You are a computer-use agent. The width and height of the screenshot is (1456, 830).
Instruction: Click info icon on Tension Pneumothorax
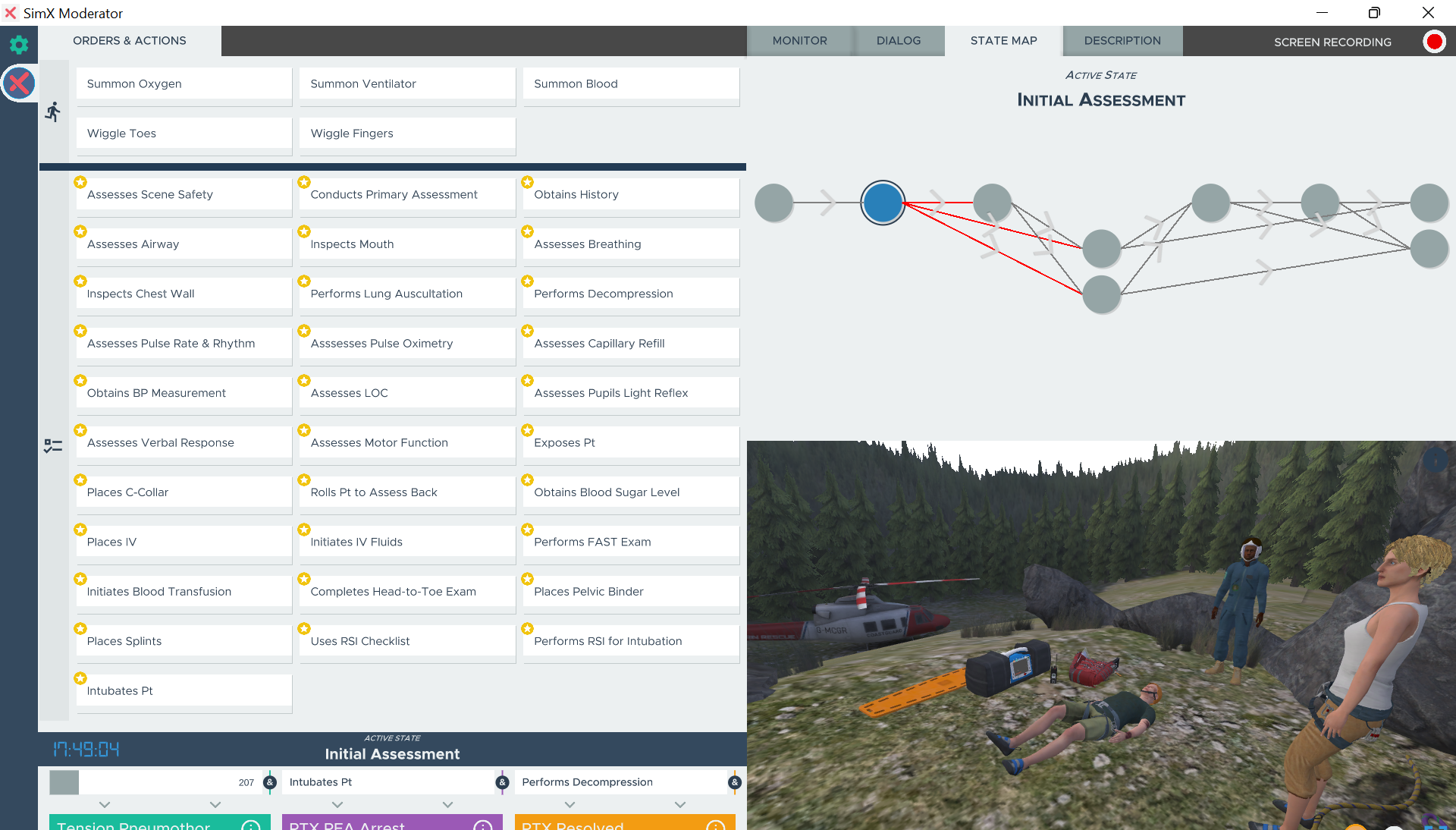[251, 825]
